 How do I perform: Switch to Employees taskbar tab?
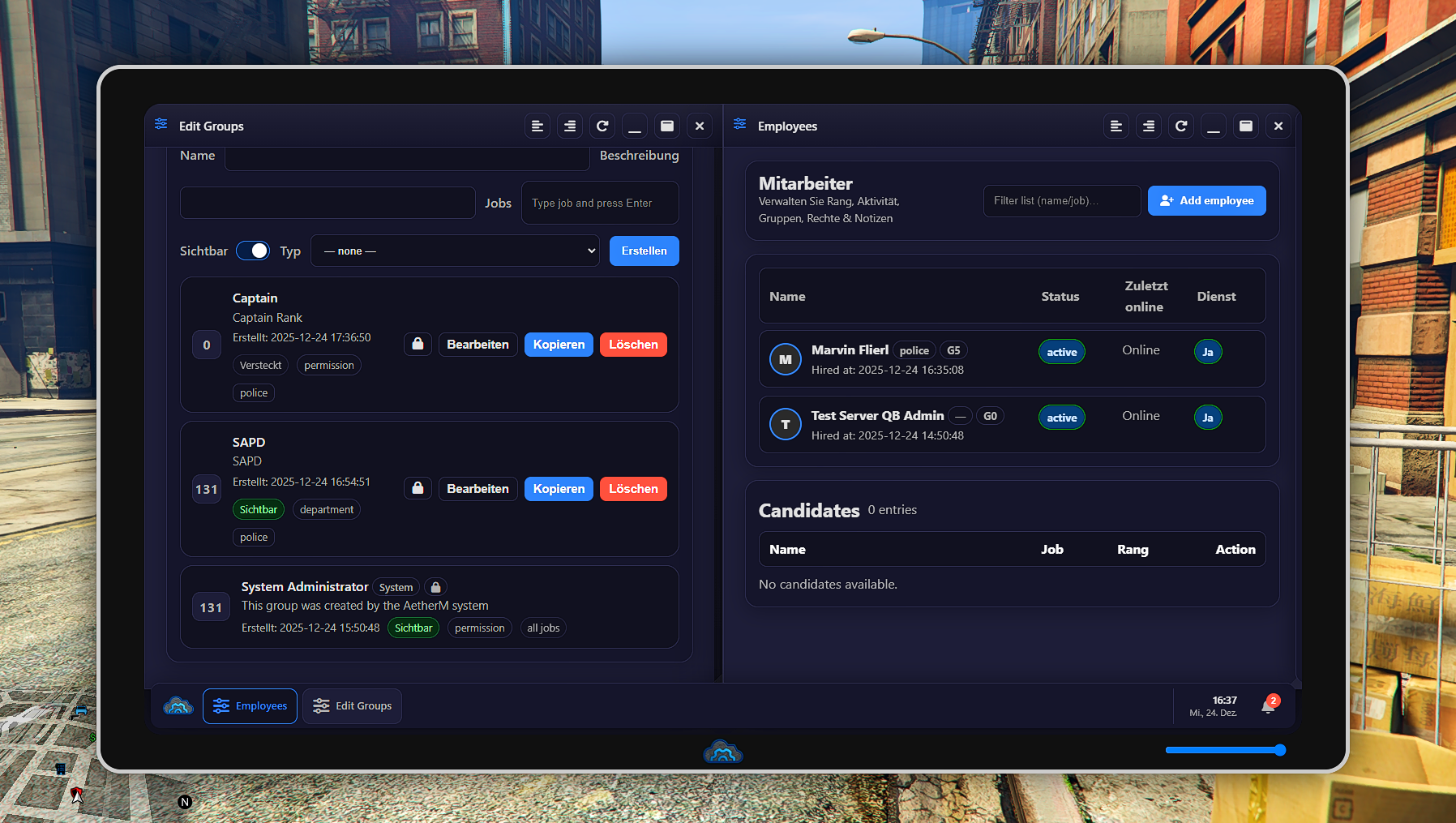point(250,706)
